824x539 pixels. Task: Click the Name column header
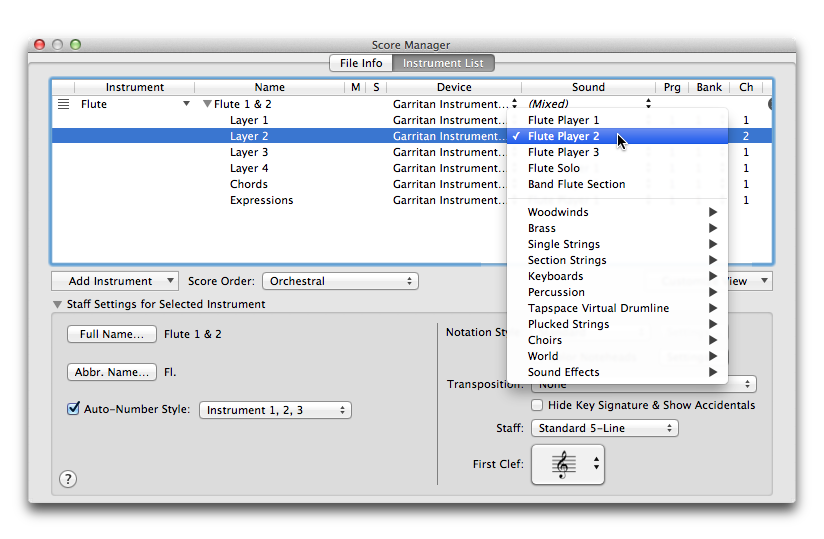(x=270, y=87)
